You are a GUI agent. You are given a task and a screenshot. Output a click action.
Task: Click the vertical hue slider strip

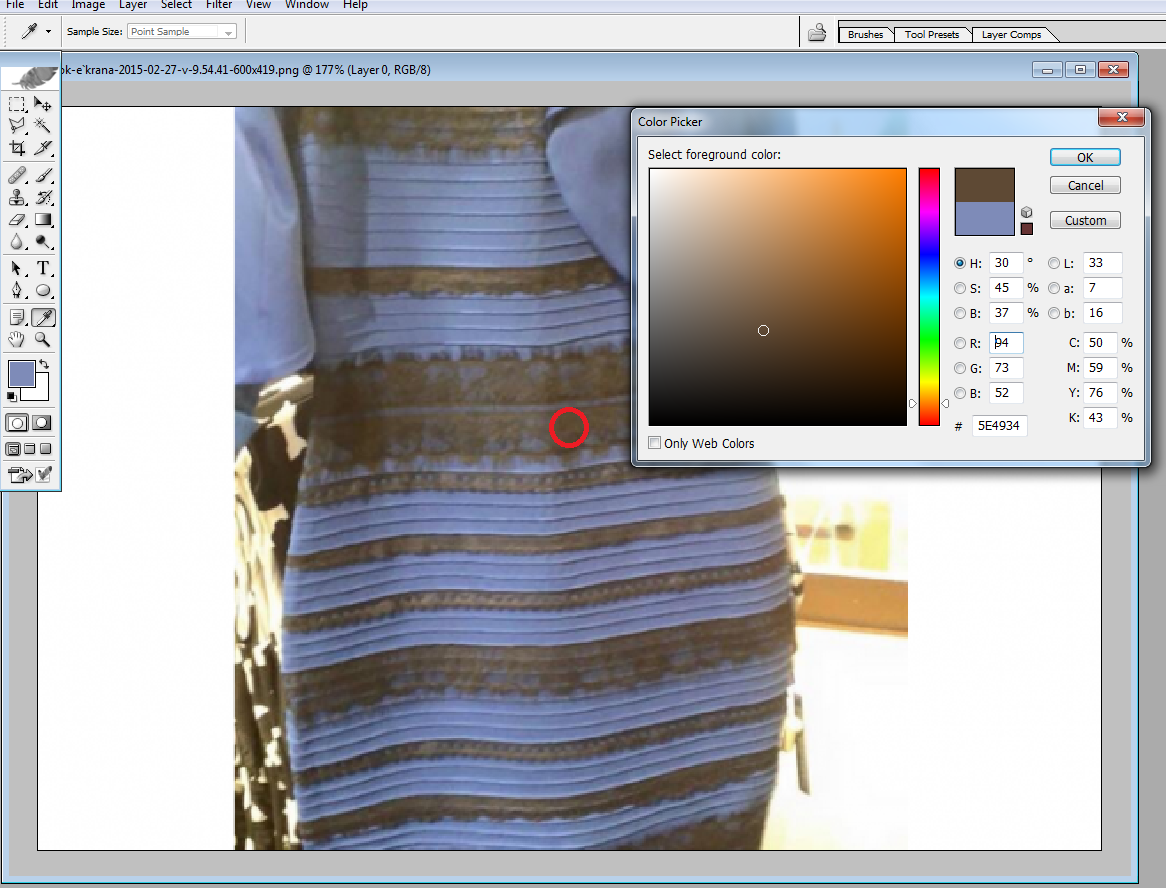929,297
